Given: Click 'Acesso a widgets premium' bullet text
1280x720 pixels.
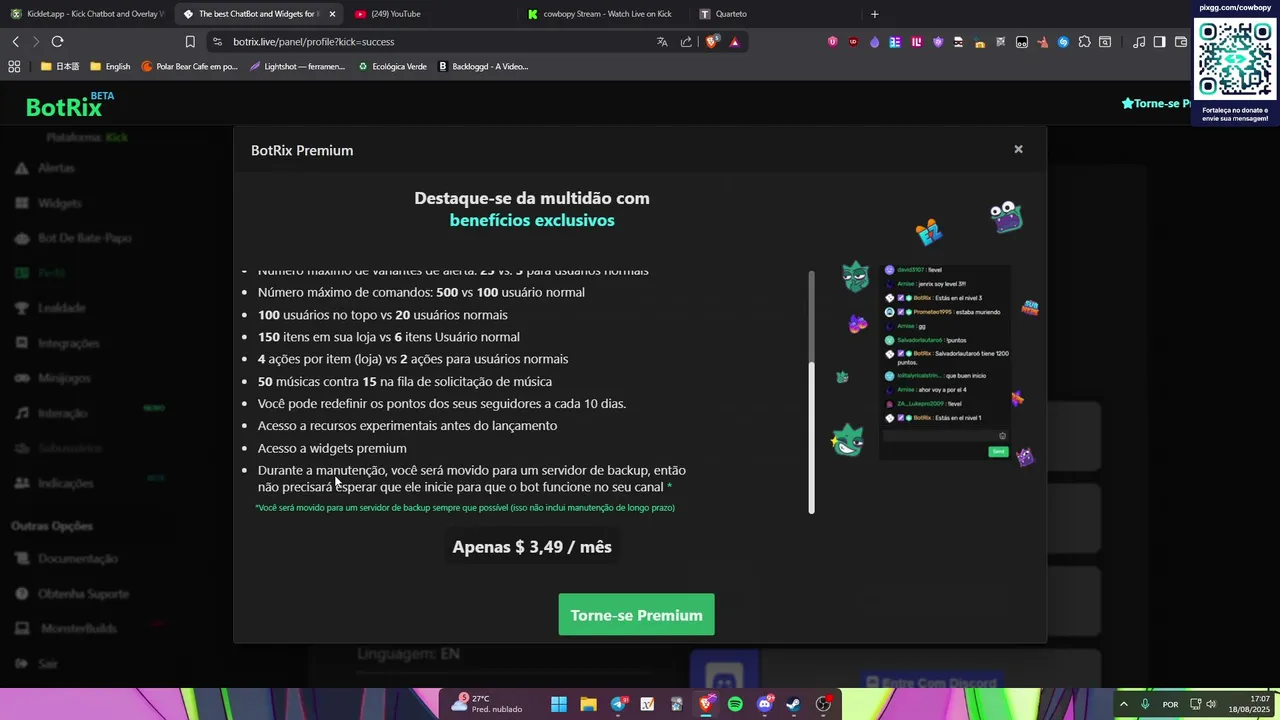Looking at the screenshot, I should pyautogui.click(x=332, y=448).
